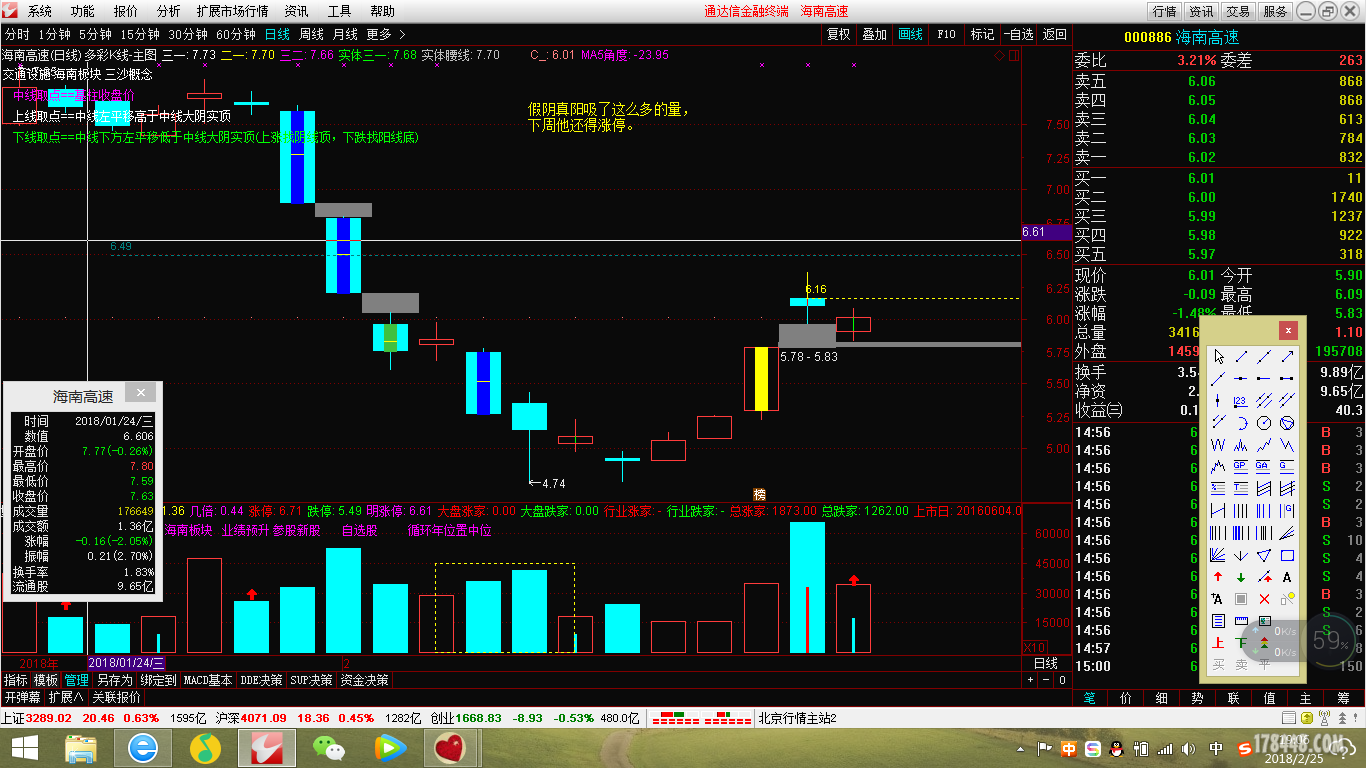Open WeChat from the taskbar
The width and height of the screenshot is (1366, 768).
[326, 747]
